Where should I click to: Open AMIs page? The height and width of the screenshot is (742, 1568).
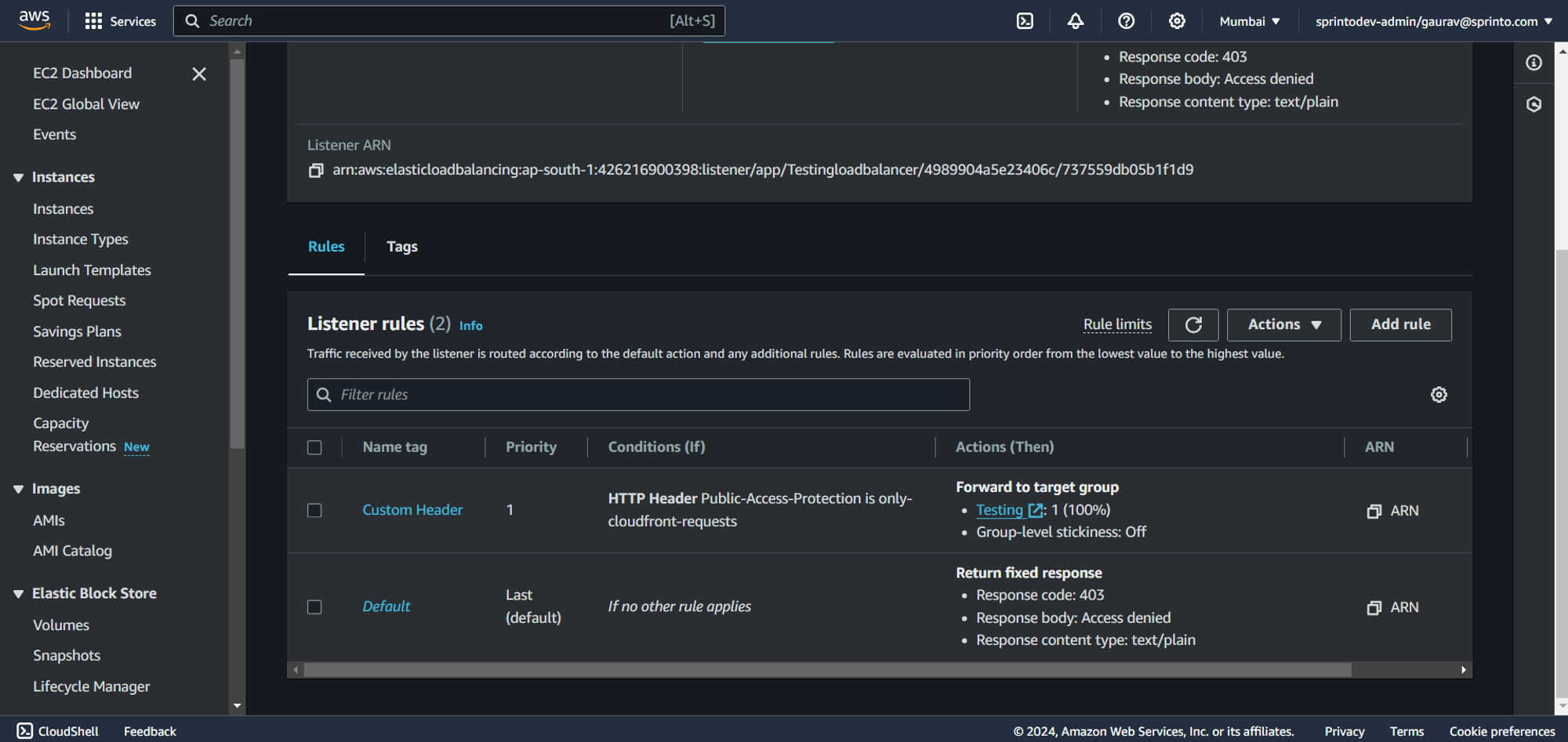tap(49, 521)
